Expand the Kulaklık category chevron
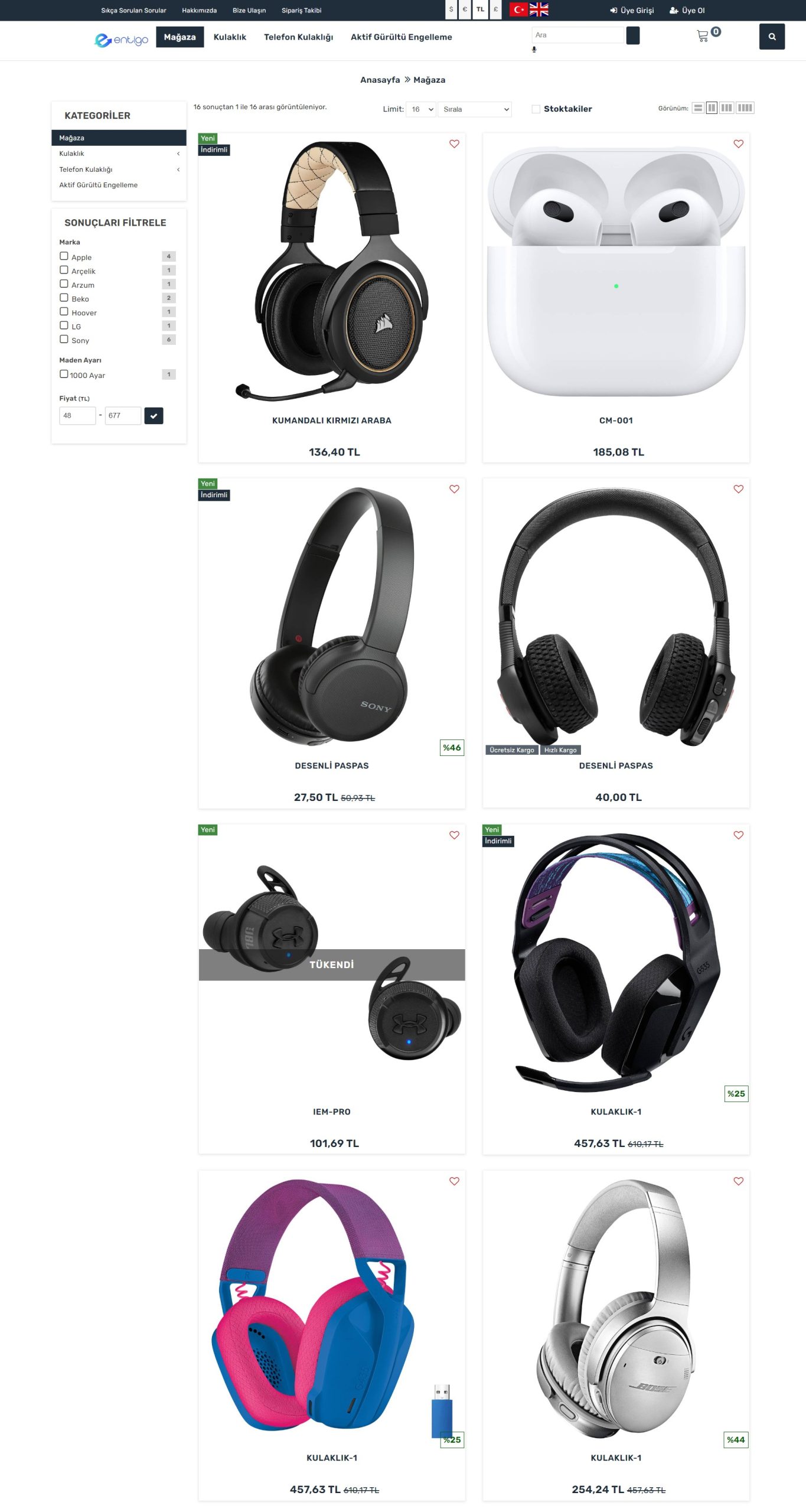Viewport: 806px width, 1512px height. pyautogui.click(x=178, y=154)
